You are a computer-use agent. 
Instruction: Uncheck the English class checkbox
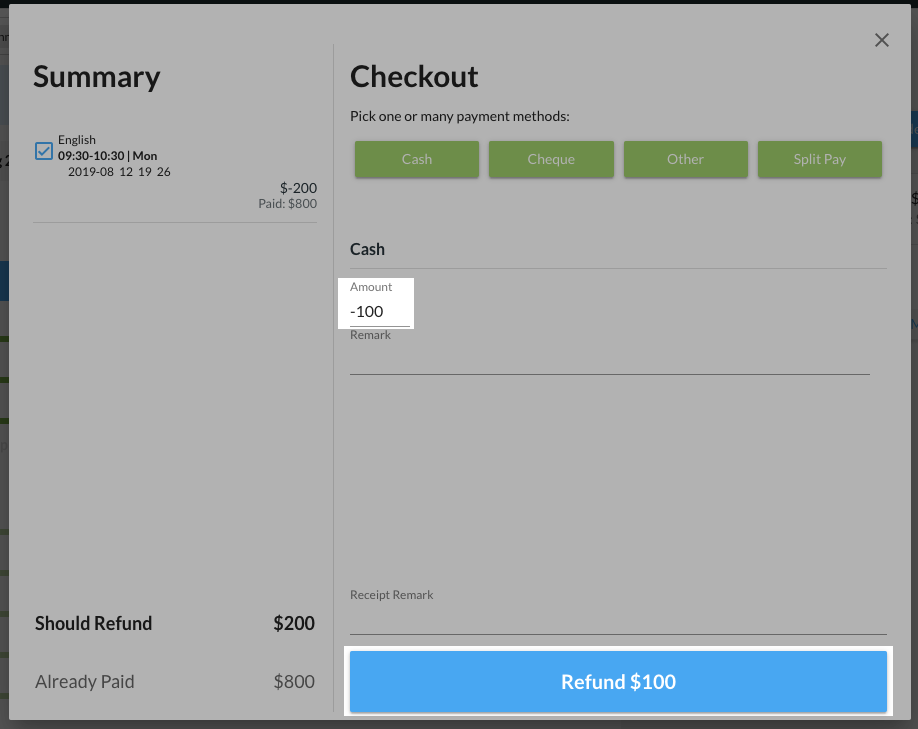click(x=44, y=151)
